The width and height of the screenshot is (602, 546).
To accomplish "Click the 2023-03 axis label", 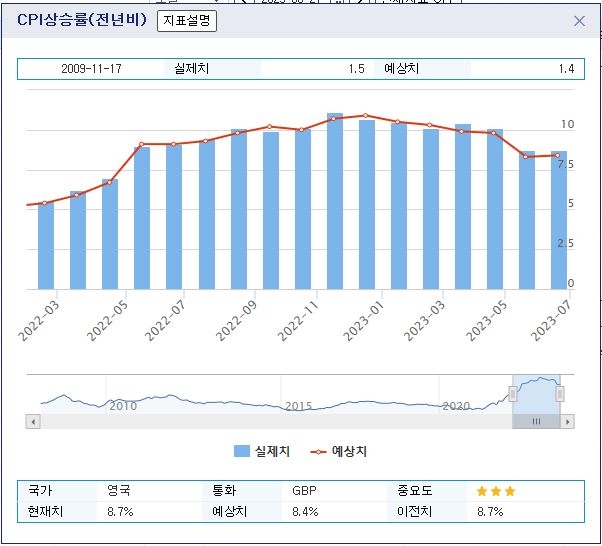I will point(425,321).
